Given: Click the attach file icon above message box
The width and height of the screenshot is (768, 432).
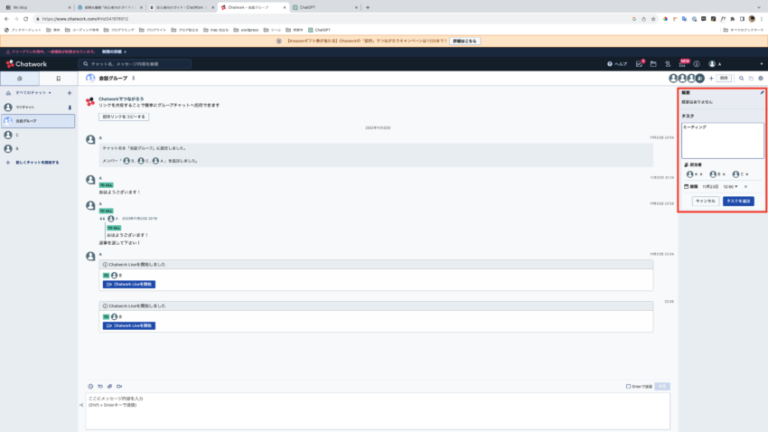Looking at the screenshot, I should [x=108, y=385].
